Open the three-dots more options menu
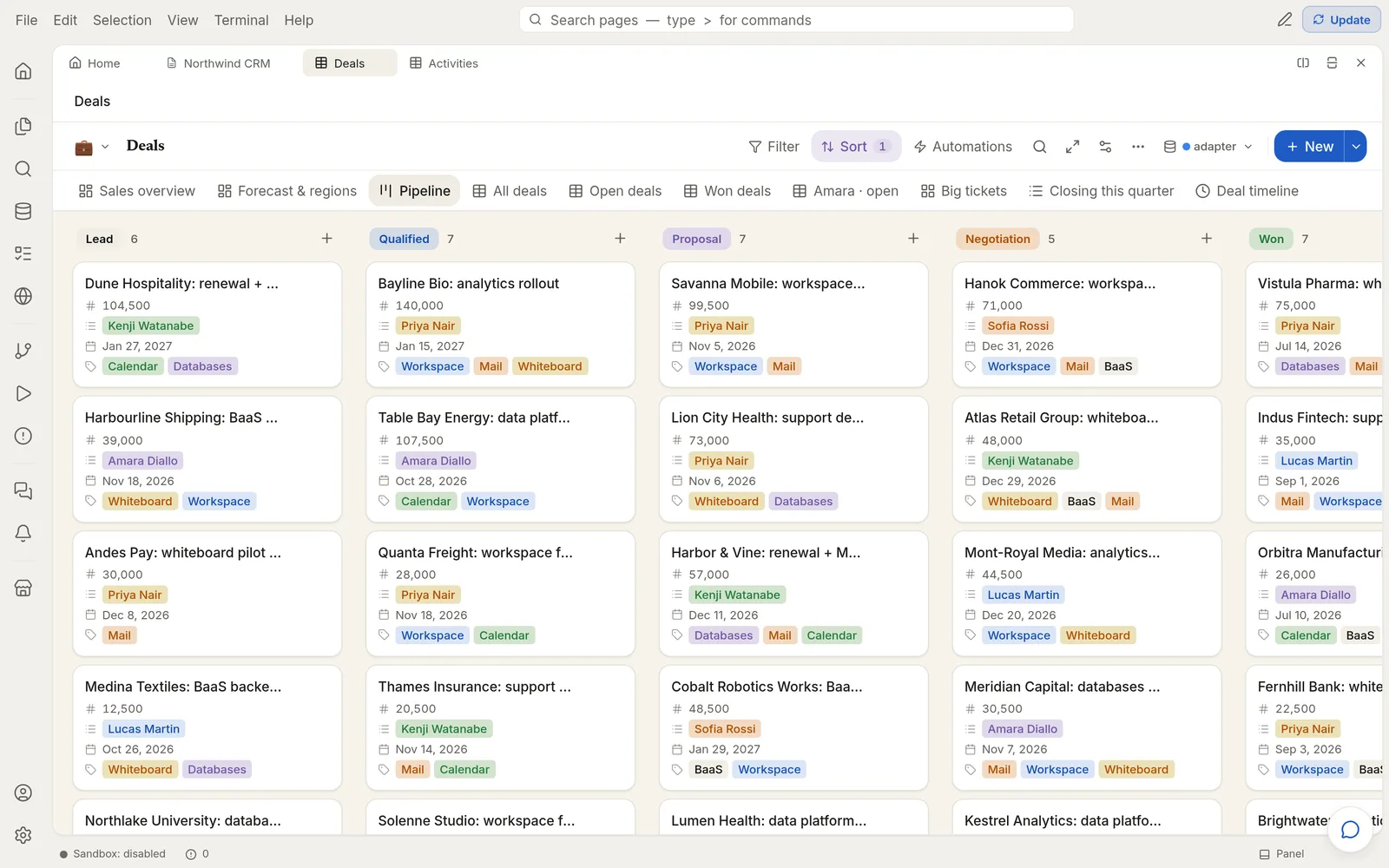 click(1138, 147)
